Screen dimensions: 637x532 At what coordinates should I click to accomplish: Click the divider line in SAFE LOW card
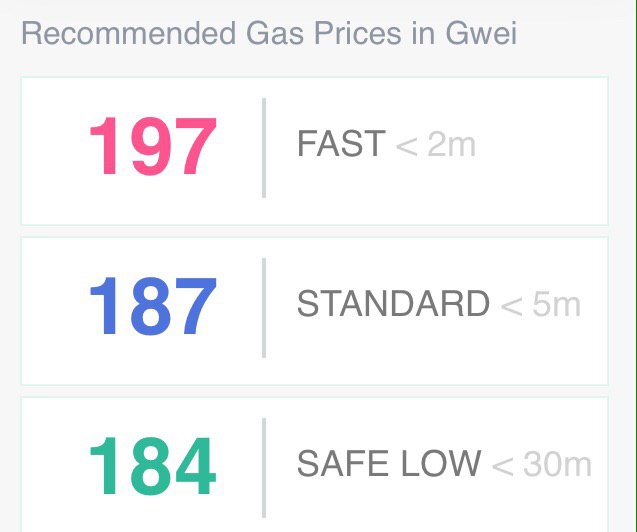coord(264,467)
